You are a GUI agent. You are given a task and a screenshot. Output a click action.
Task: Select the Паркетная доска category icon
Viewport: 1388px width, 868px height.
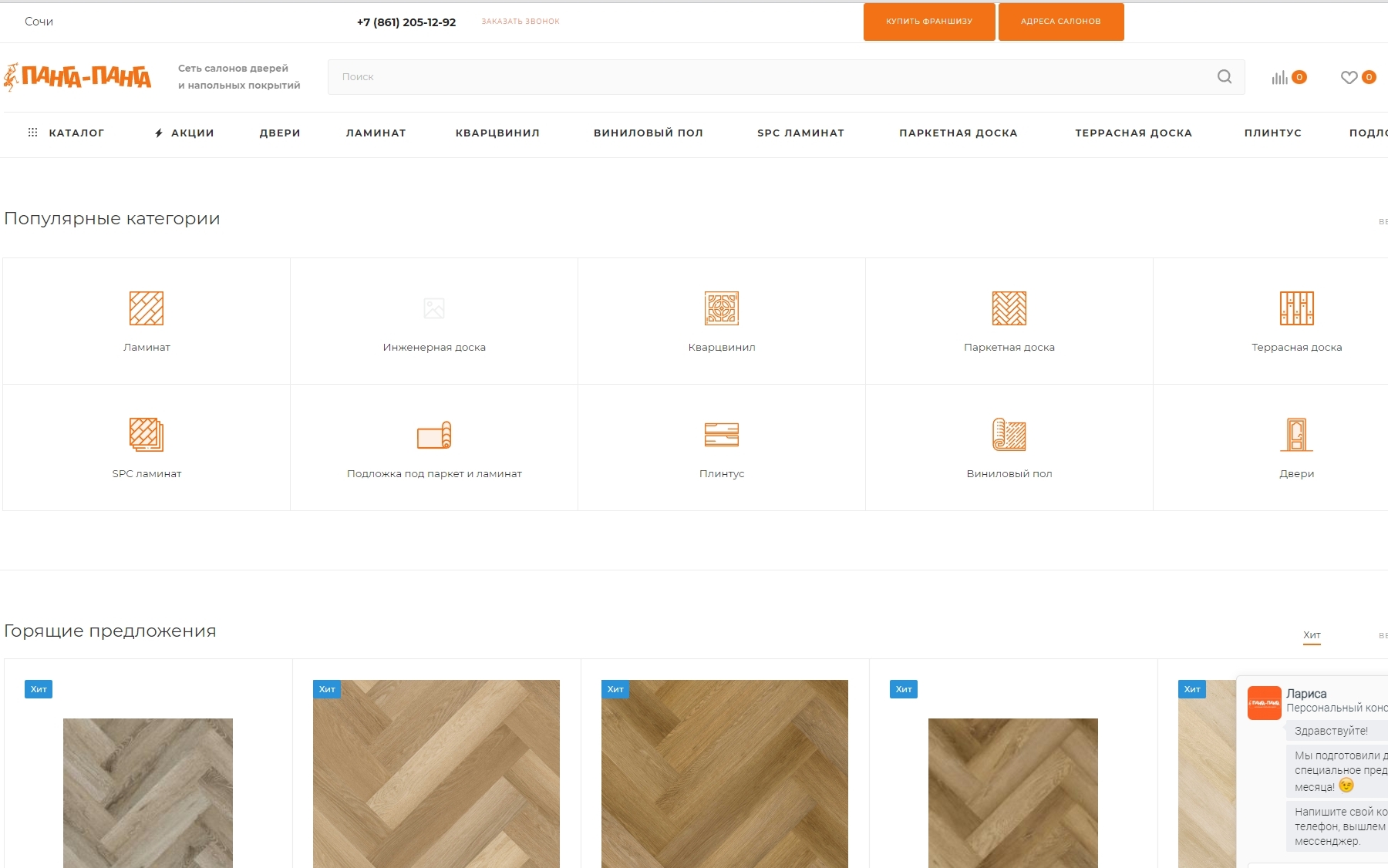[1009, 308]
